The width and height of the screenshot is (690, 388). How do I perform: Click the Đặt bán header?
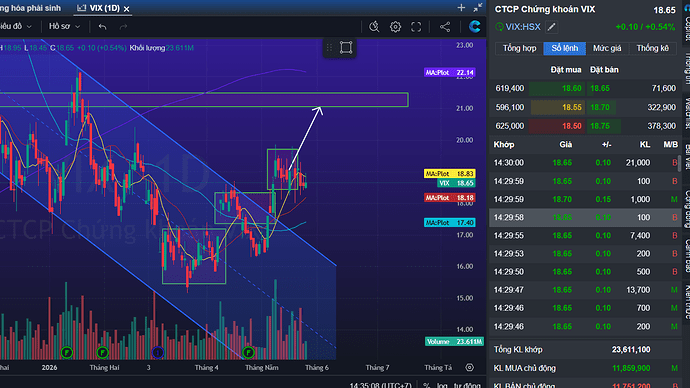pos(604,70)
